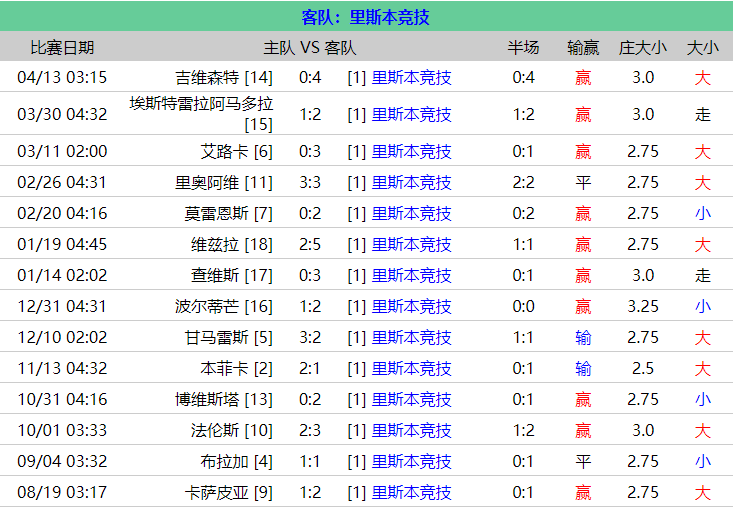
Task: Open 里斯本竞技 link in the 甘马雷斯 row
Action: tap(411, 338)
